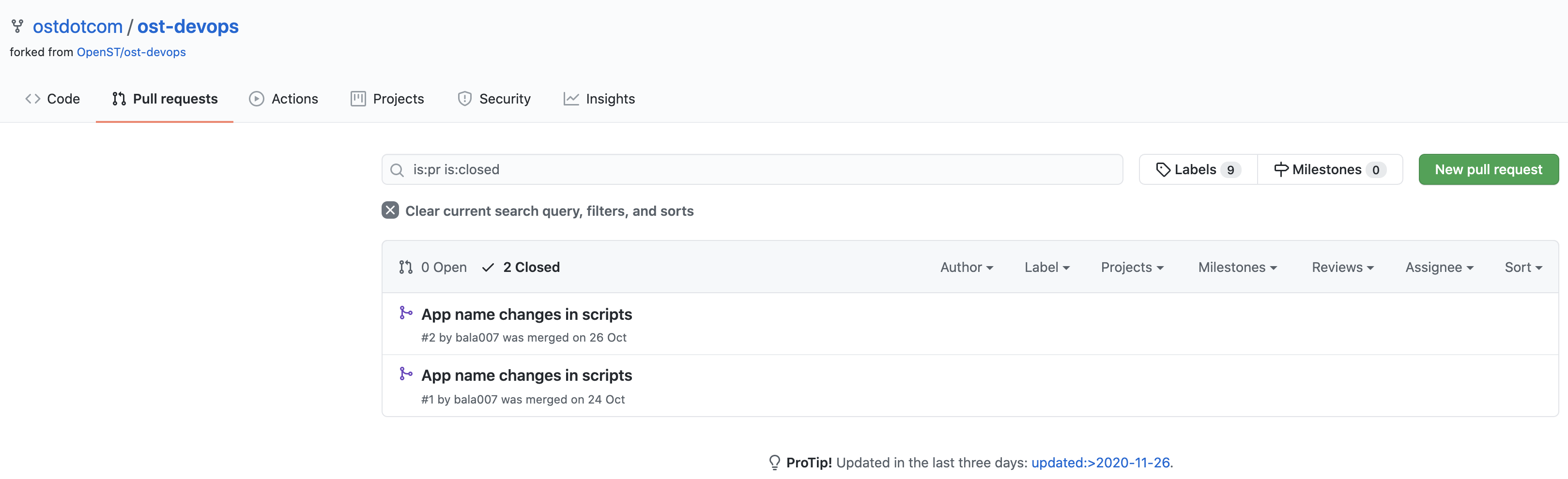Show the 2 Closed pull requests

pos(521,268)
